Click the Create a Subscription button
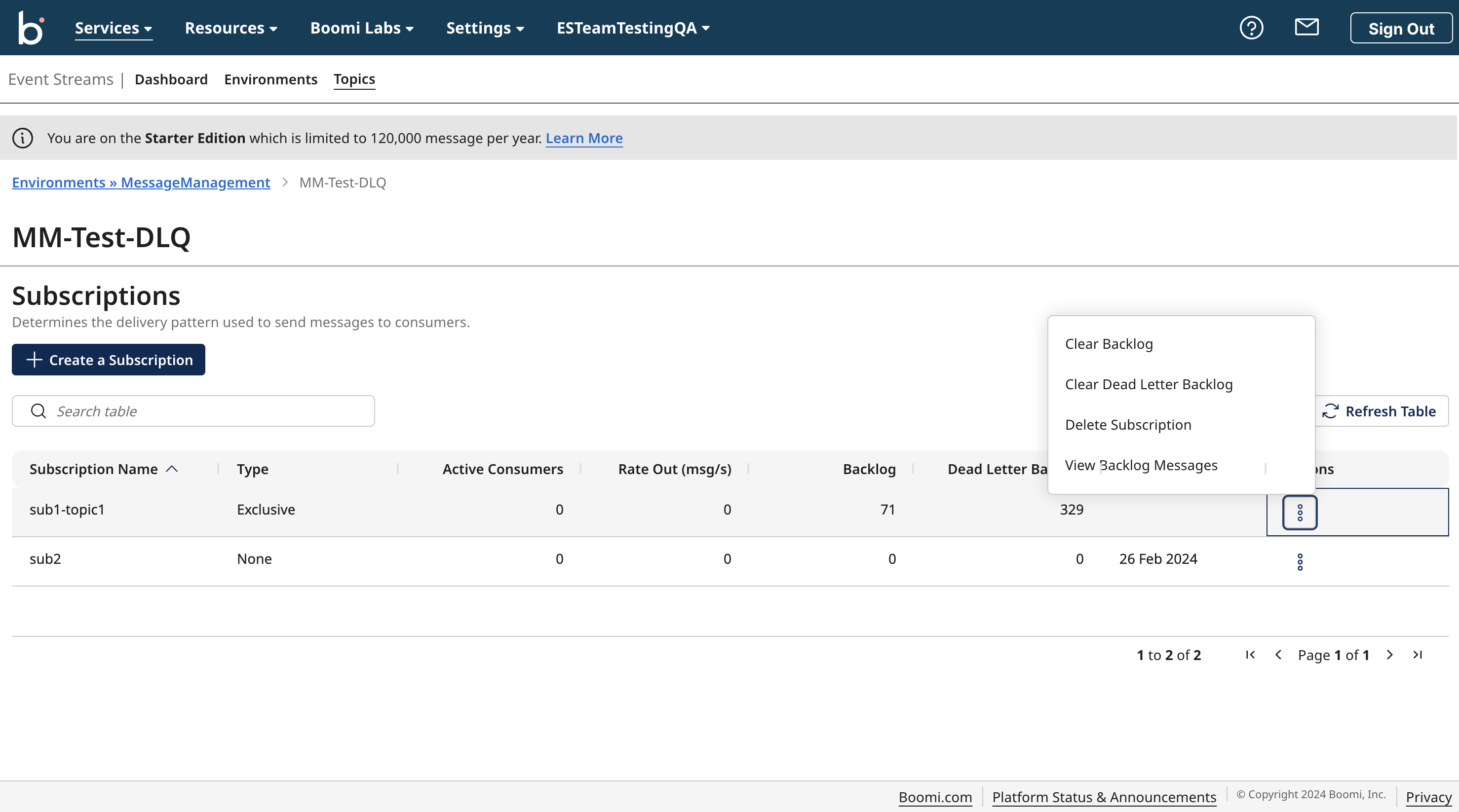Image resolution: width=1459 pixels, height=812 pixels. click(109, 360)
